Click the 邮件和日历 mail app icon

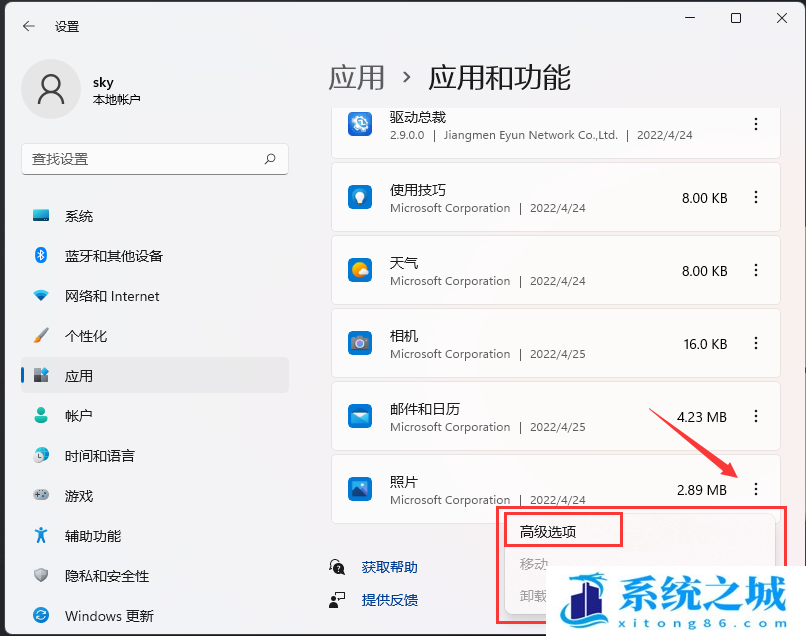360,416
